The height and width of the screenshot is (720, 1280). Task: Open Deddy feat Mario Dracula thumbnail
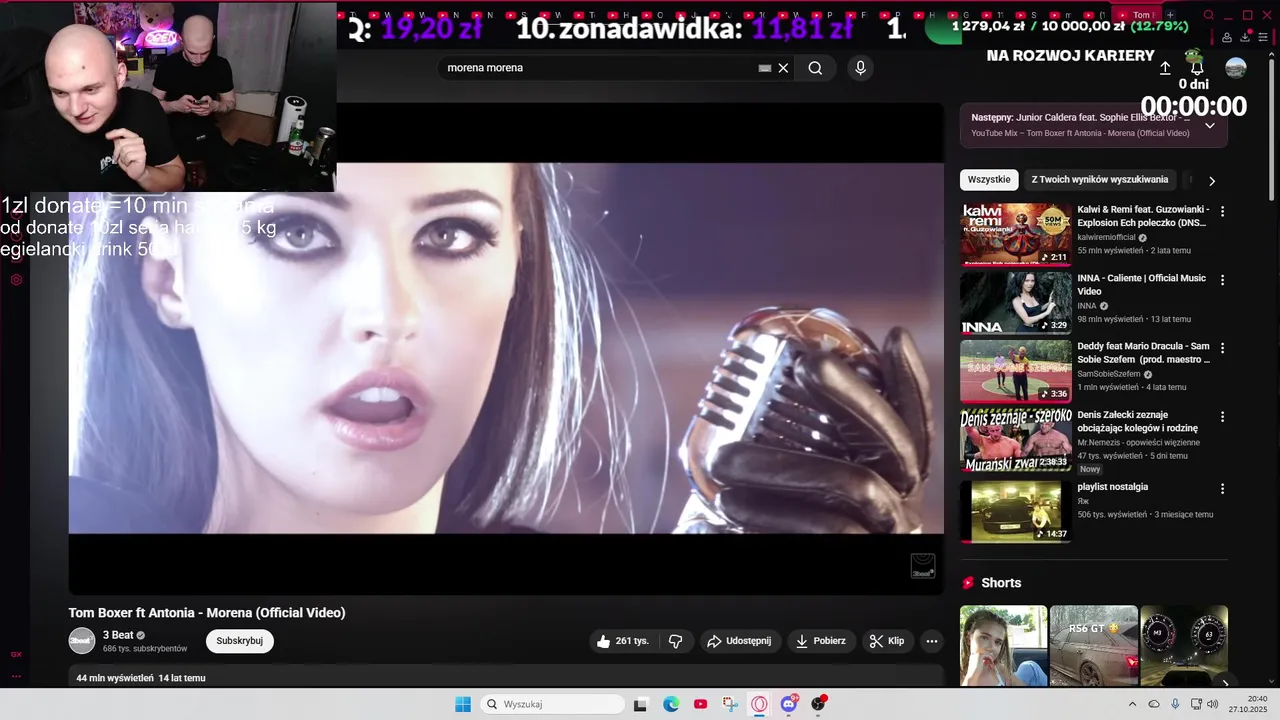[1016, 371]
